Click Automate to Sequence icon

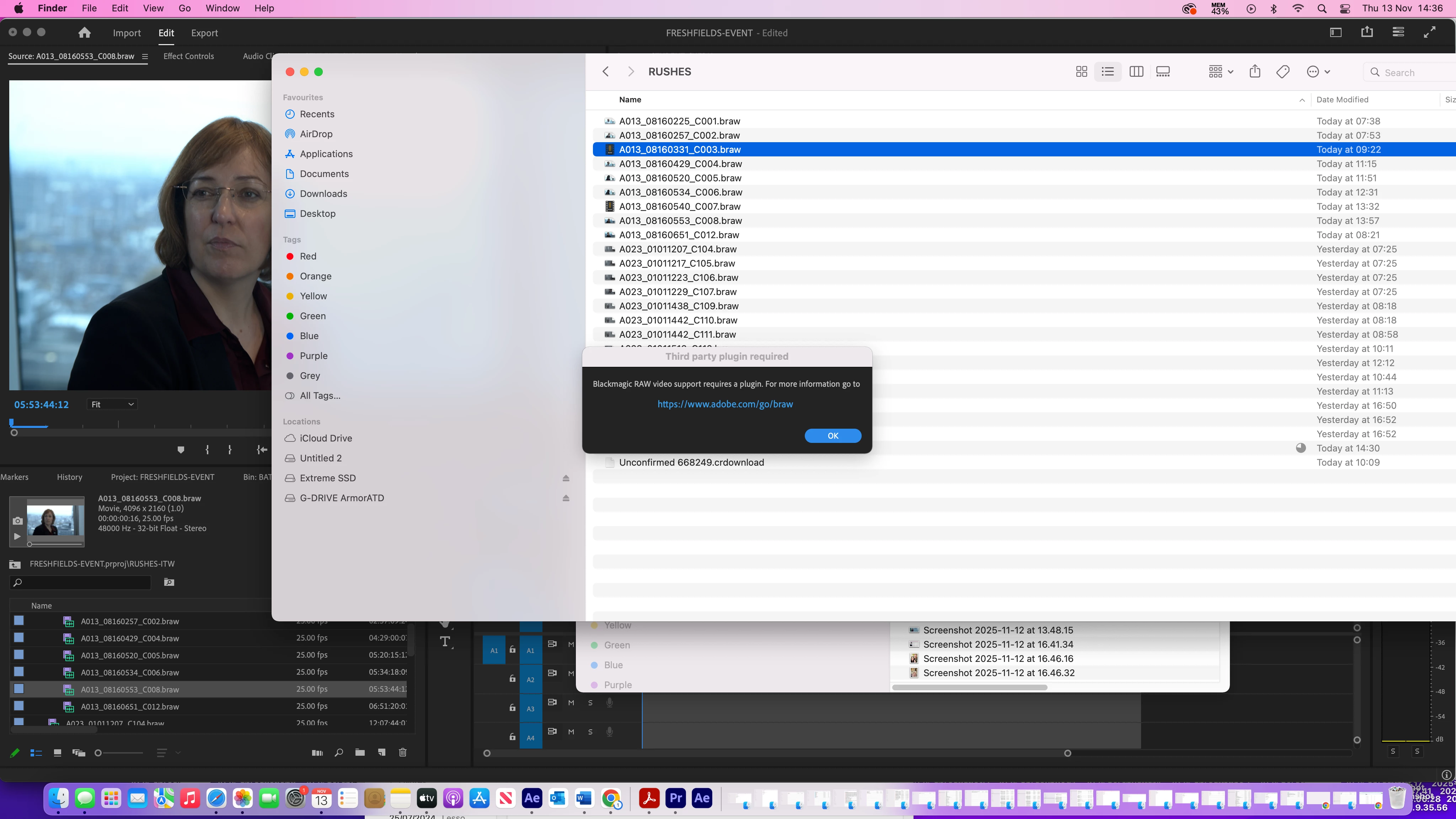pos(317,752)
